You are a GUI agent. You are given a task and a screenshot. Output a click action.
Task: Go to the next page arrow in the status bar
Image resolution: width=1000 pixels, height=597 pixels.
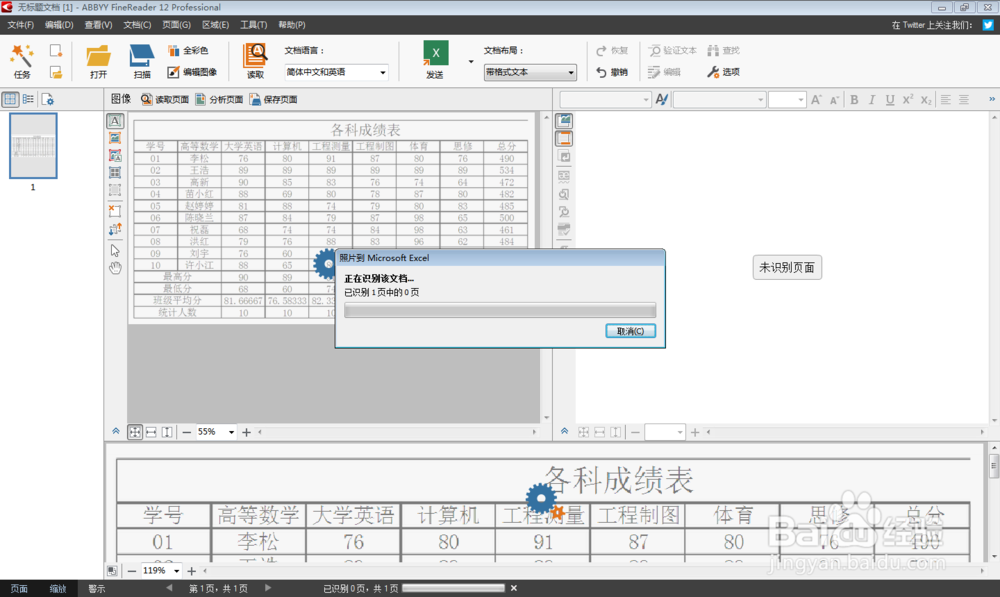(x=267, y=588)
